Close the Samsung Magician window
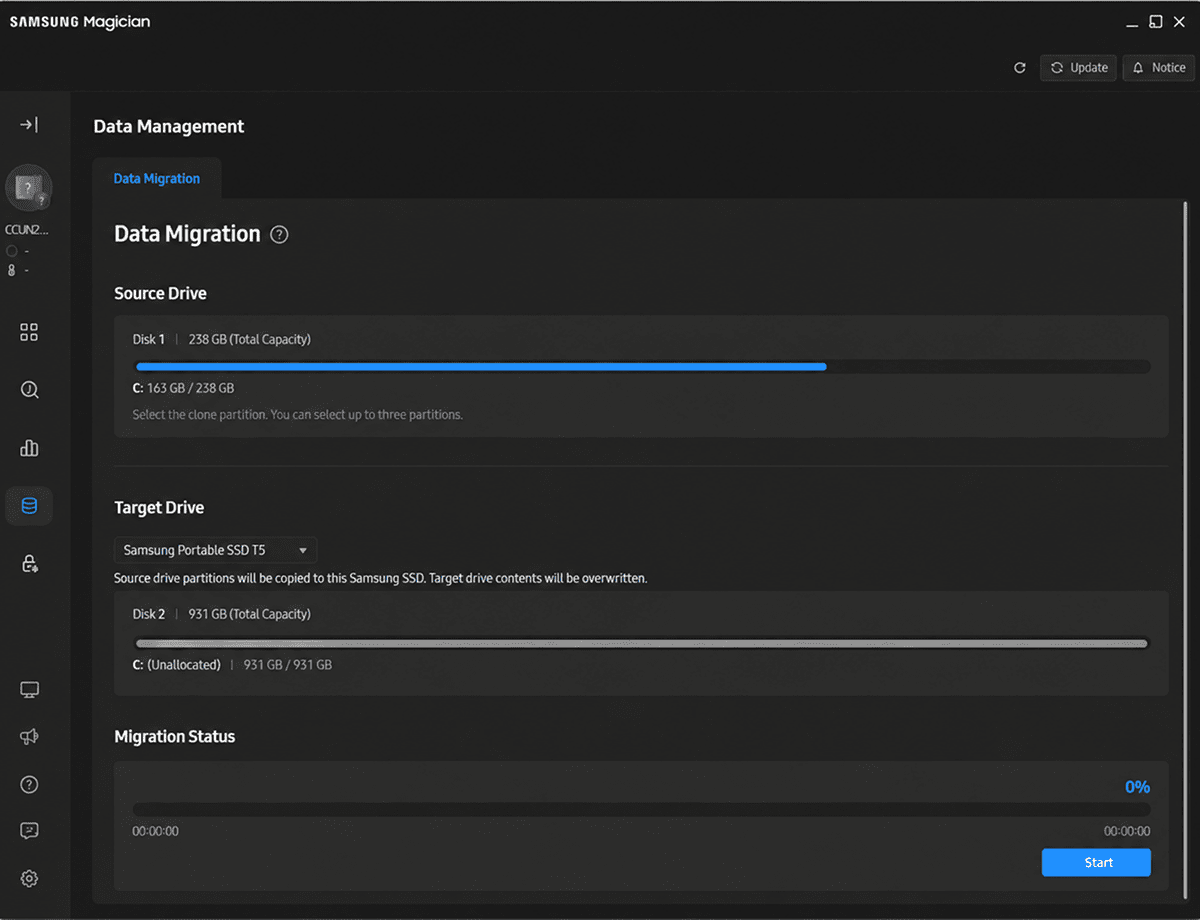 pyautogui.click(x=1180, y=22)
